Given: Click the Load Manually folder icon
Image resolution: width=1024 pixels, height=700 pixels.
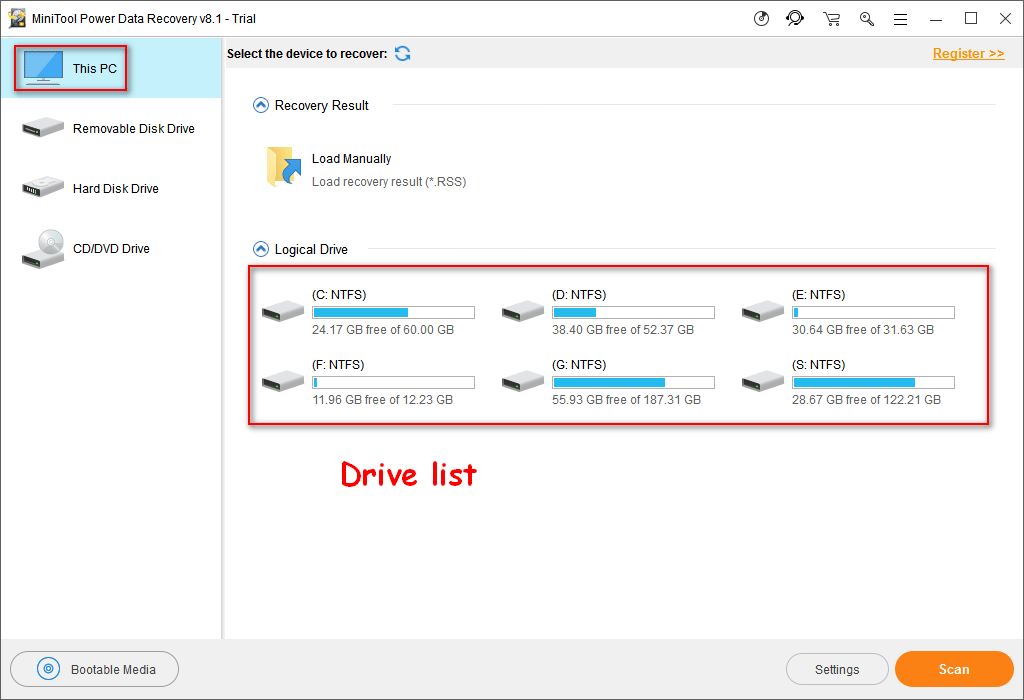Looking at the screenshot, I should (x=283, y=167).
